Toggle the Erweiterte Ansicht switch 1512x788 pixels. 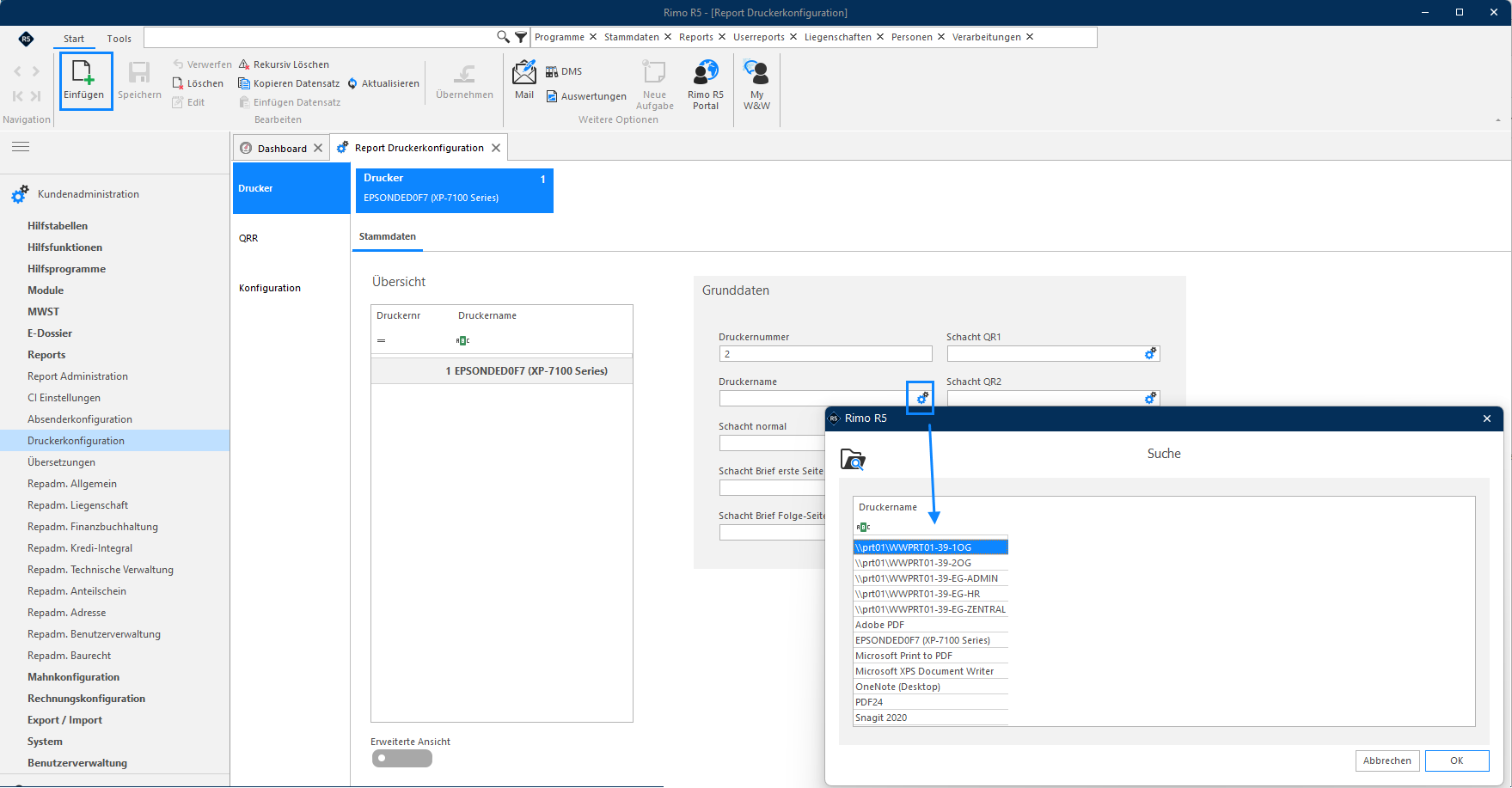point(401,759)
